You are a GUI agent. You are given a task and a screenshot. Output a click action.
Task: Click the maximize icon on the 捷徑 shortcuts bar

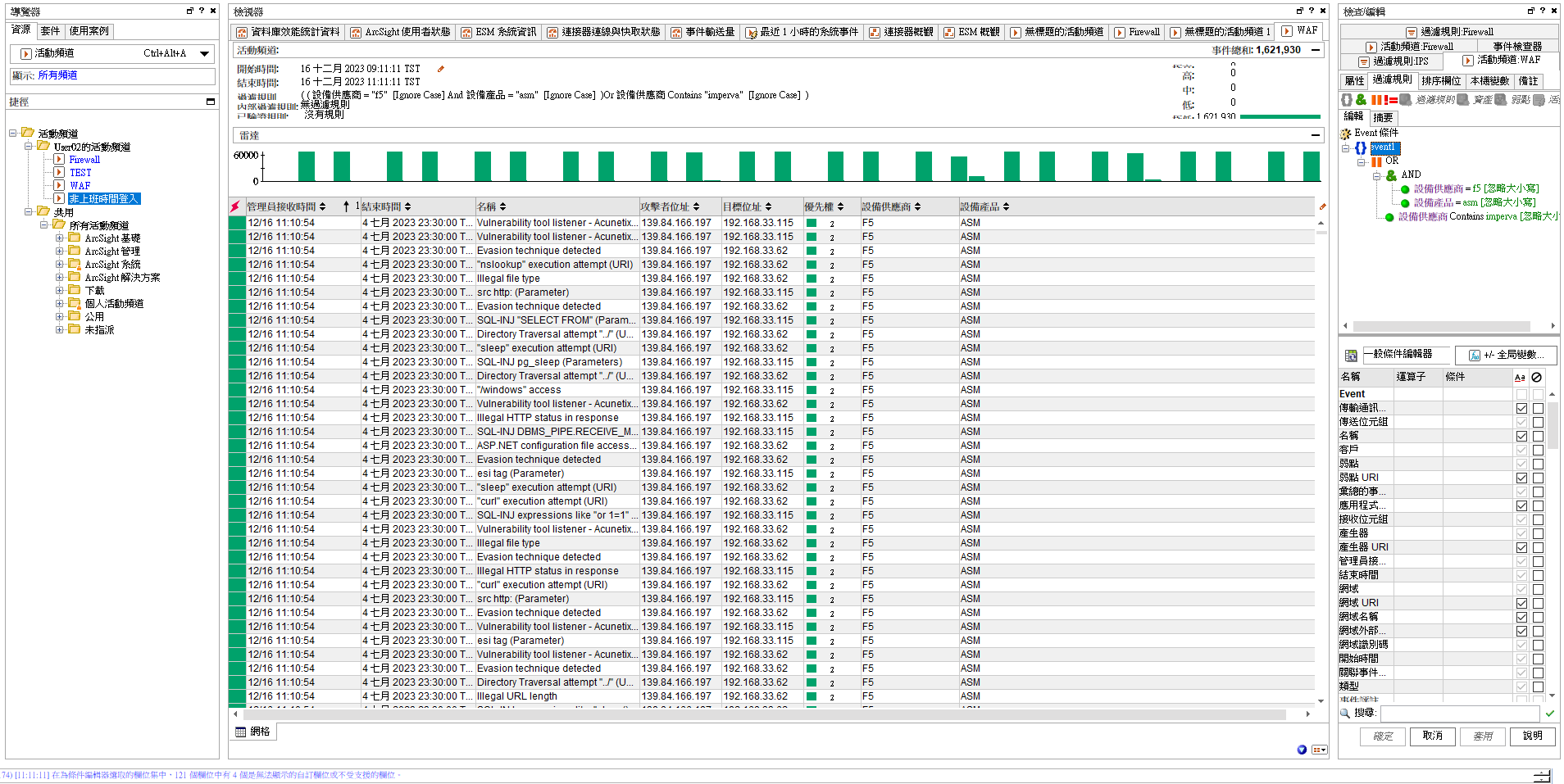211,102
